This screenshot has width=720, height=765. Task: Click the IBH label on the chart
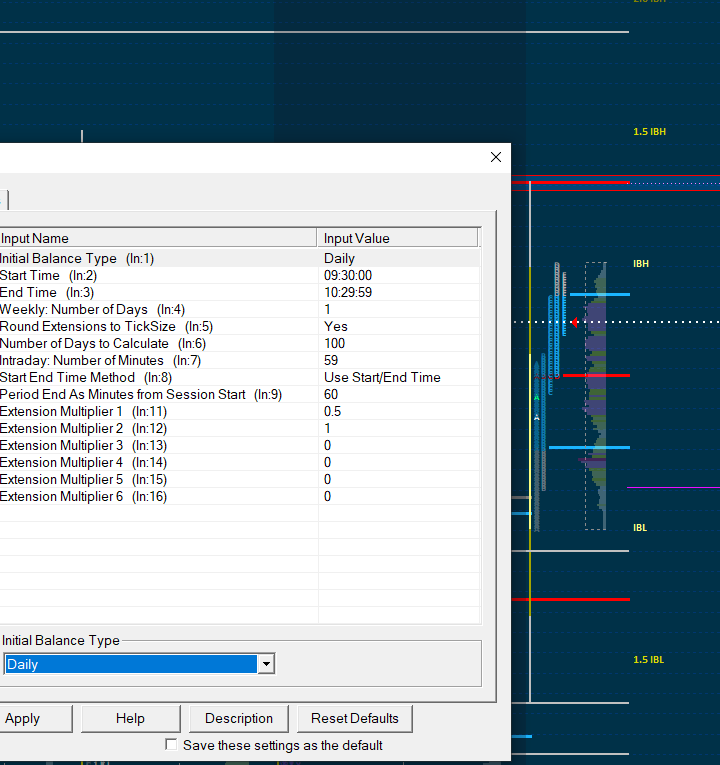pyautogui.click(x=641, y=264)
